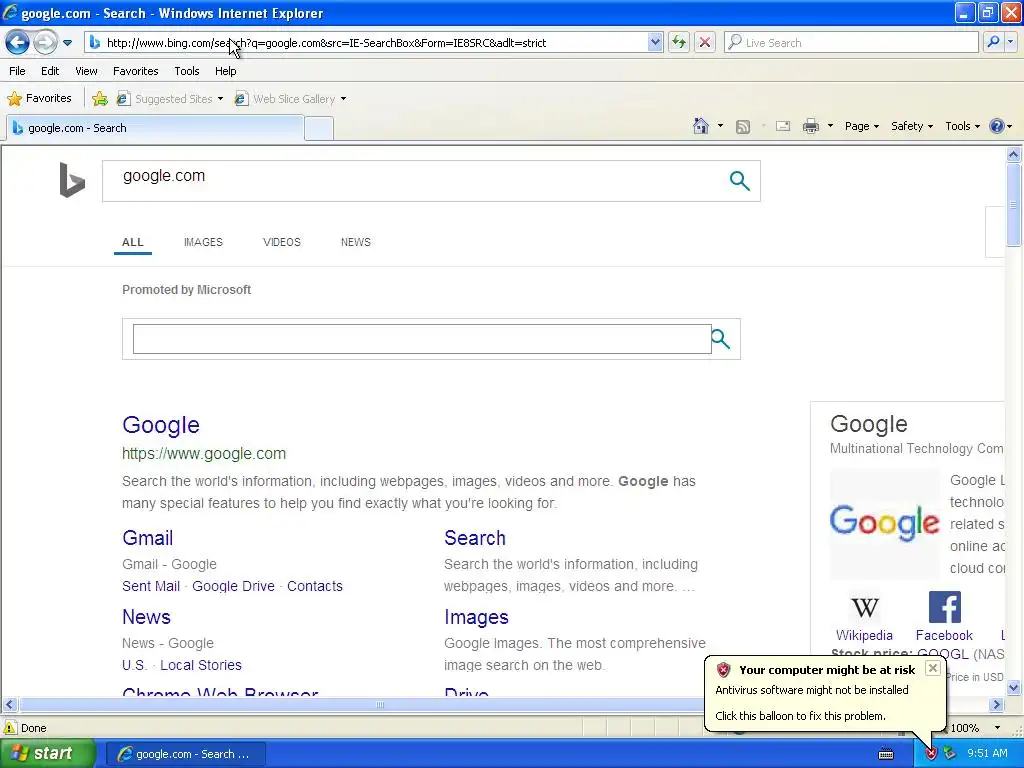The image size is (1024, 768).
Task: Click the Google logo thumbnail in sidebar
Action: point(885,524)
